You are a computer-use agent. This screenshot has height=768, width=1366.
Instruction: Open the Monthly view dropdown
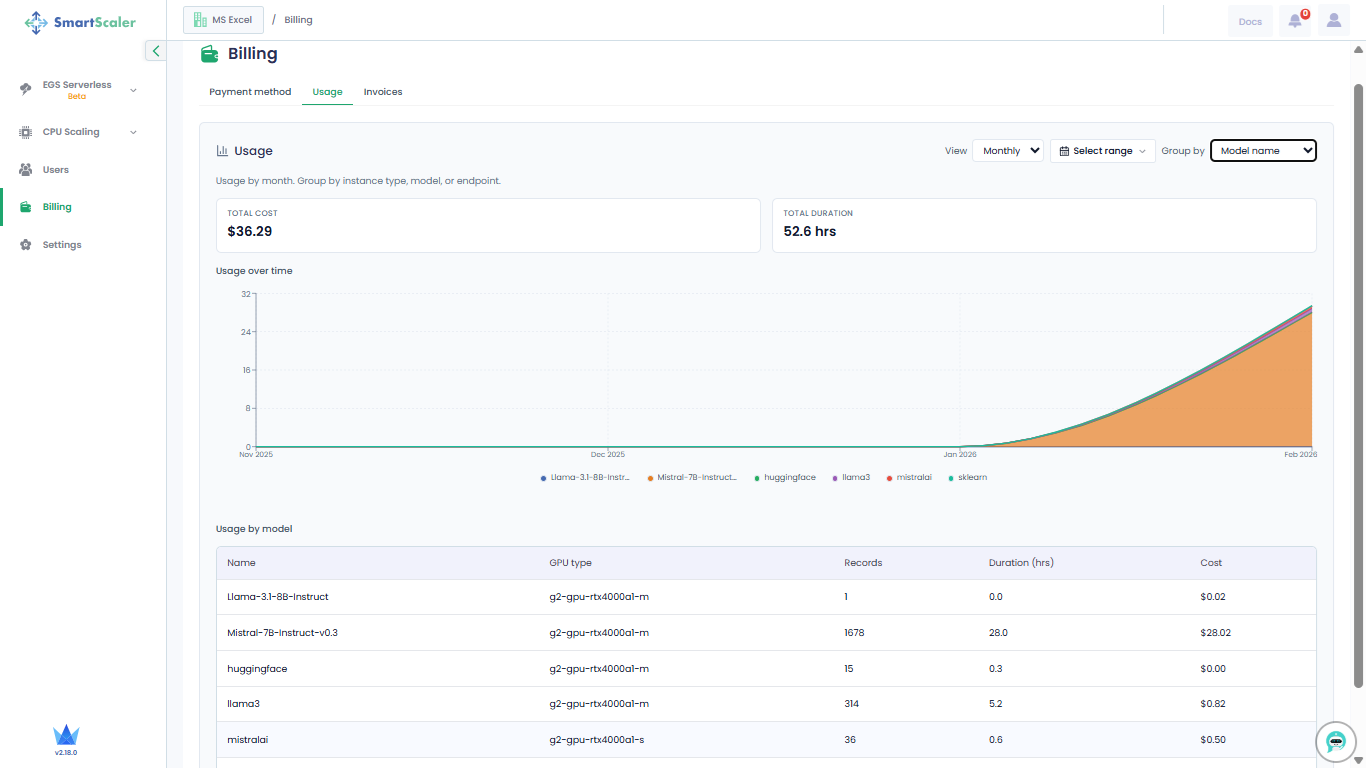1007,151
